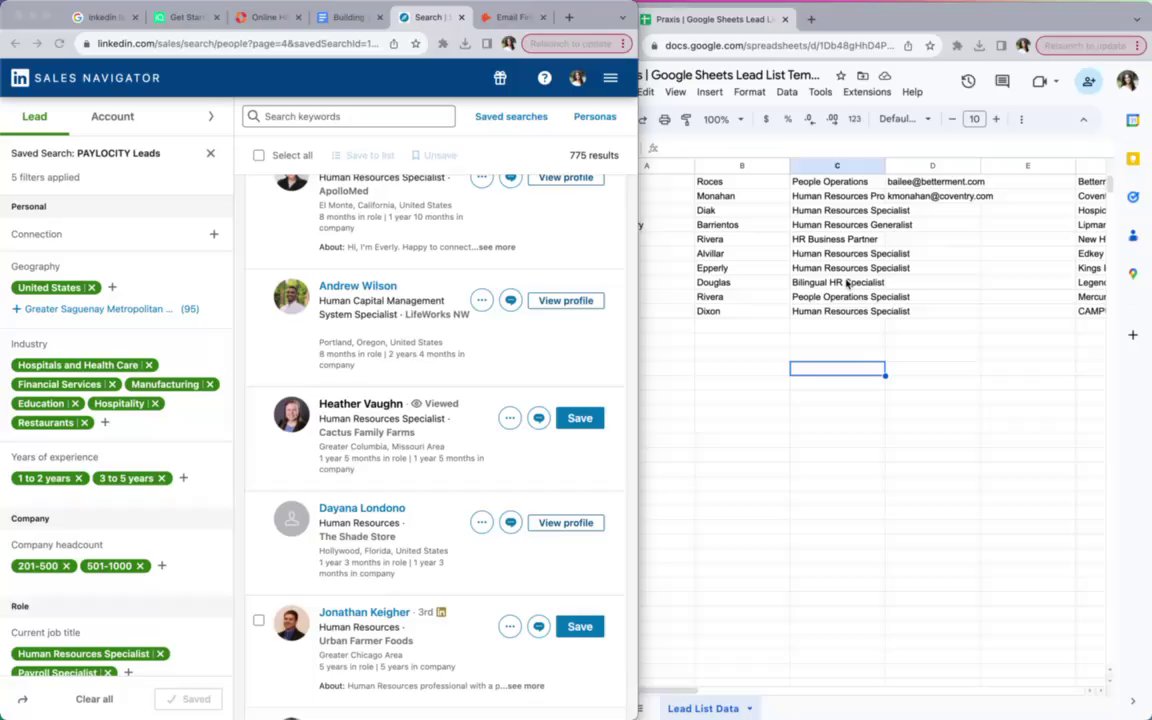Open the zoom 100% dropdown in Sheets
The width and height of the screenshot is (1152, 720).
point(724,119)
